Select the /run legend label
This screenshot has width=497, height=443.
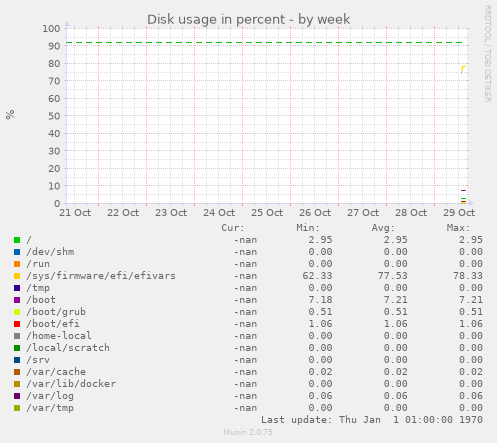(38, 264)
